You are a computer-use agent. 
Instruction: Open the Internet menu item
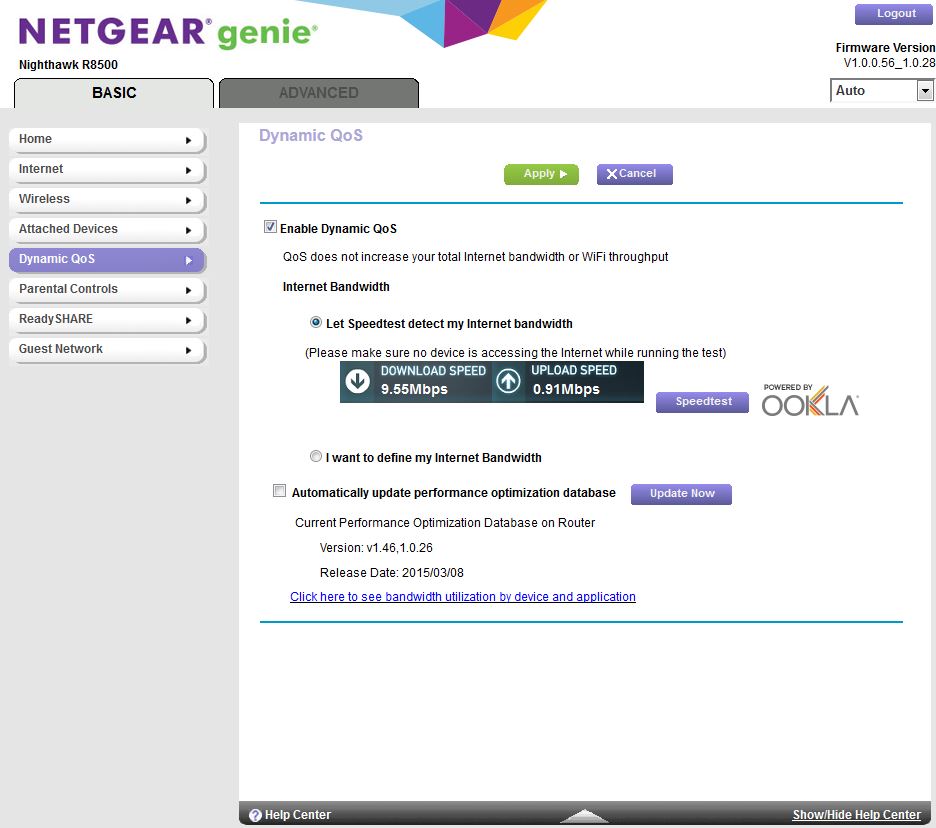pos(107,170)
